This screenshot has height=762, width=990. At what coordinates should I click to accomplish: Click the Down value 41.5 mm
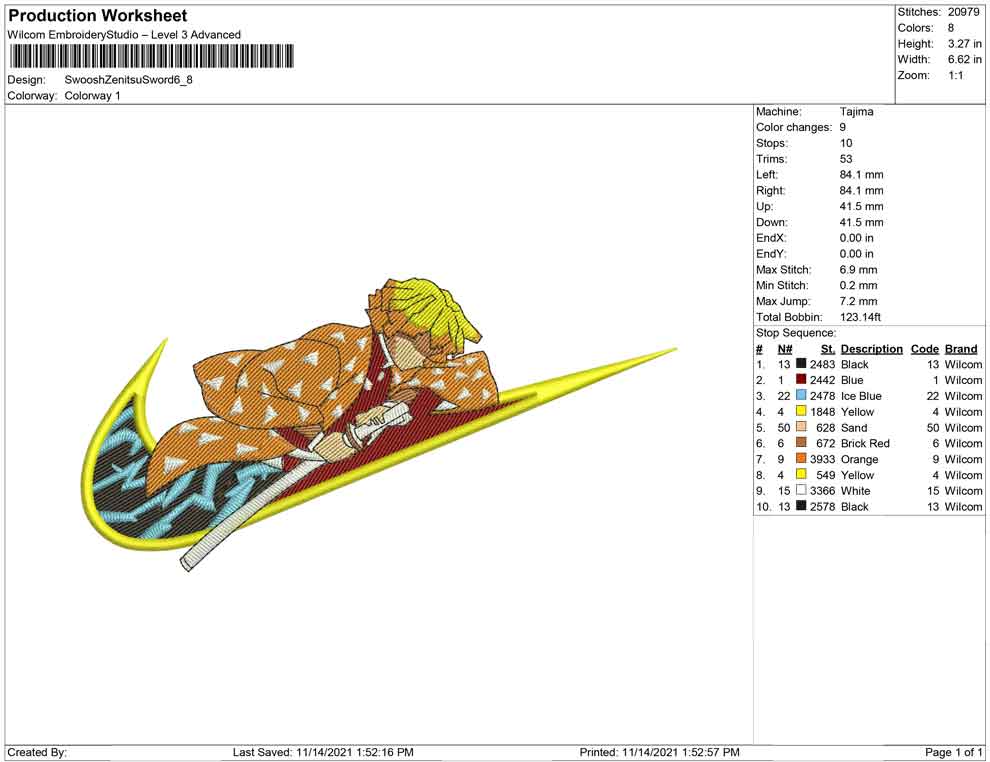coord(861,222)
